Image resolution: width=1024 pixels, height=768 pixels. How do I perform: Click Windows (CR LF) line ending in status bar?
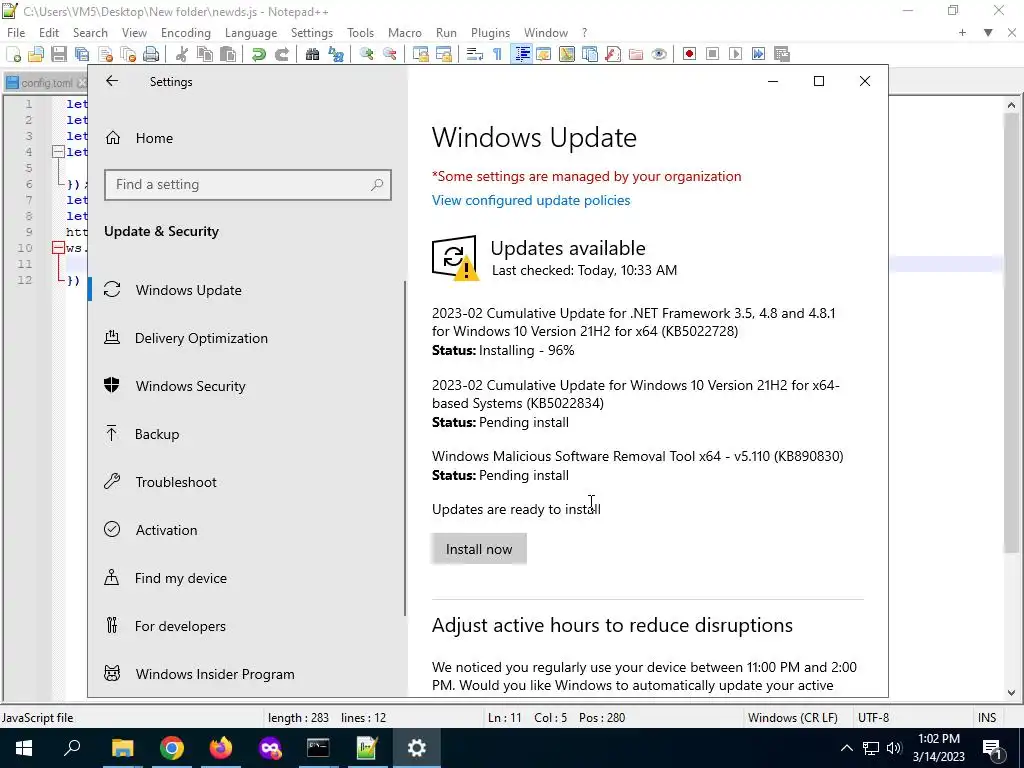point(792,718)
